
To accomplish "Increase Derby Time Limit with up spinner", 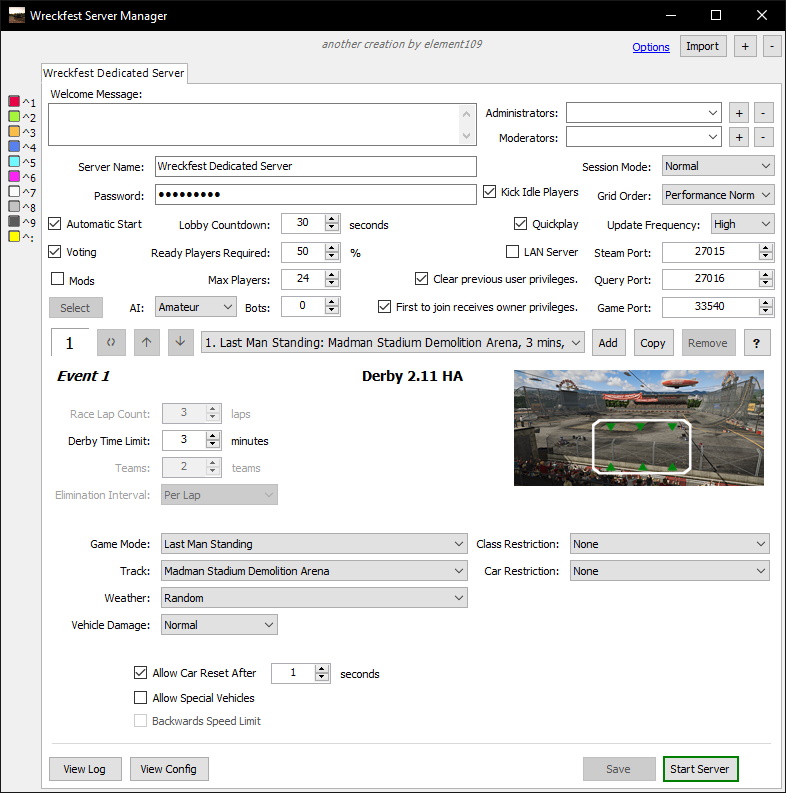I will (x=213, y=436).
